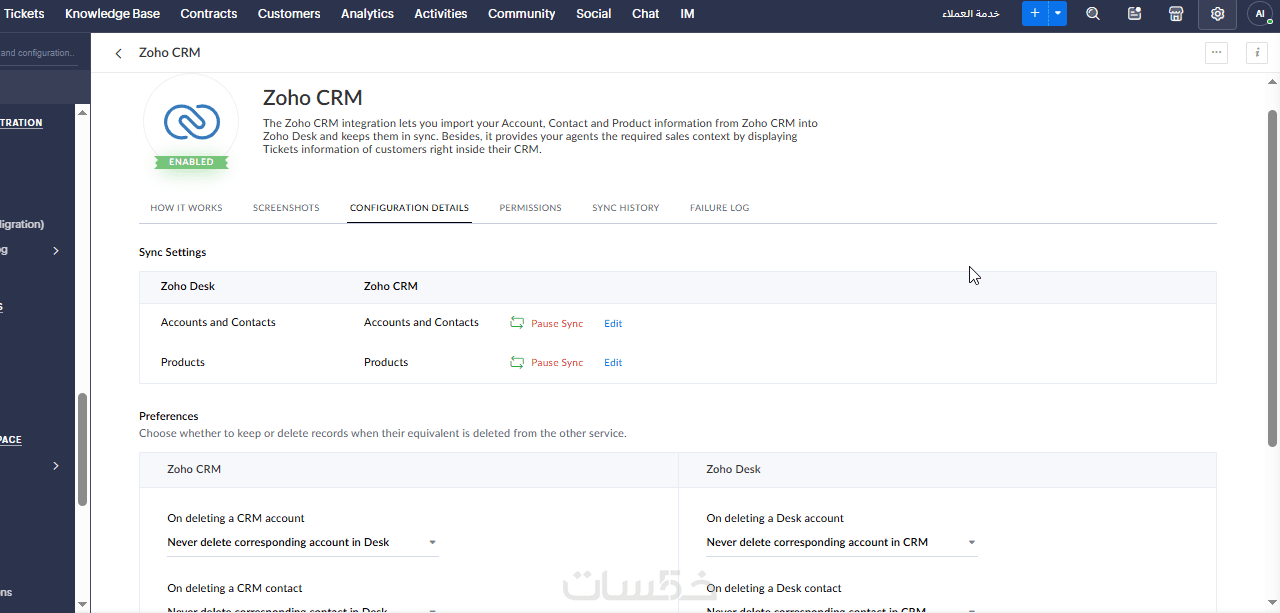1280x613 pixels.
Task: Open the IM module
Action: pyautogui.click(x=687, y=14)
